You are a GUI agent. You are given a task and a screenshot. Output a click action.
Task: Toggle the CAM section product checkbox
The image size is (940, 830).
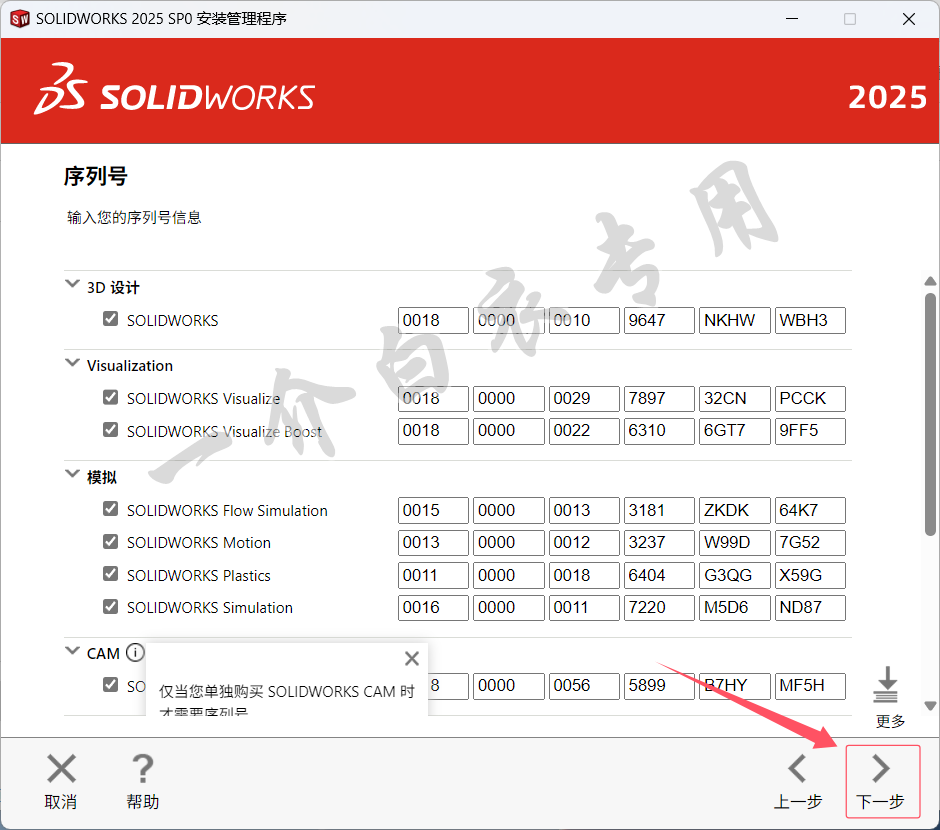pyautogui.click(x=110, y=684)
